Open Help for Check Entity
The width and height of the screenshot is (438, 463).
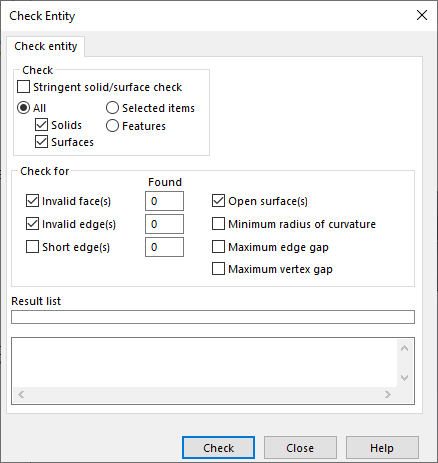[x=382, y=448]
